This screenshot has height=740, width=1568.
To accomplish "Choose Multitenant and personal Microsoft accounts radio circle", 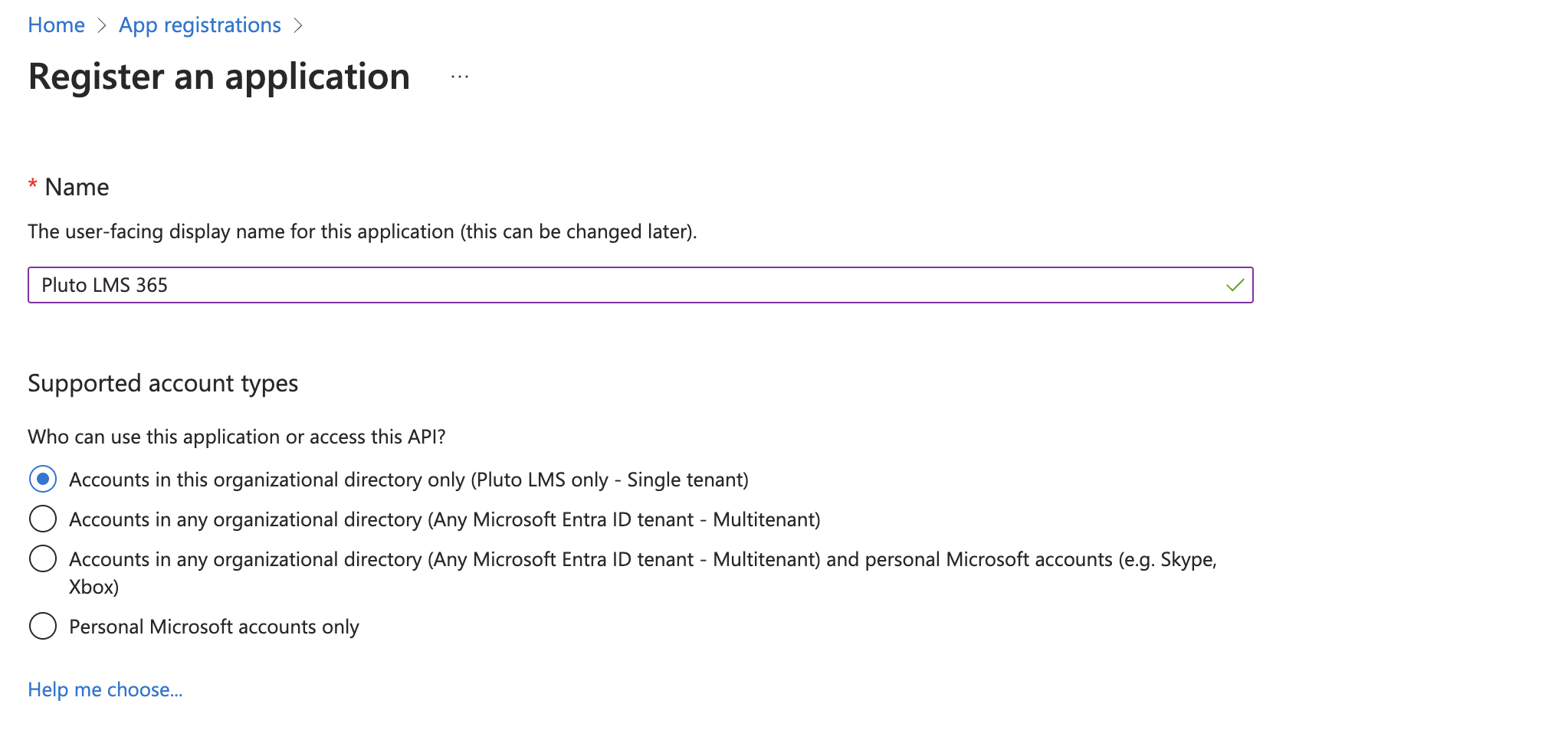I will point(43,558).
